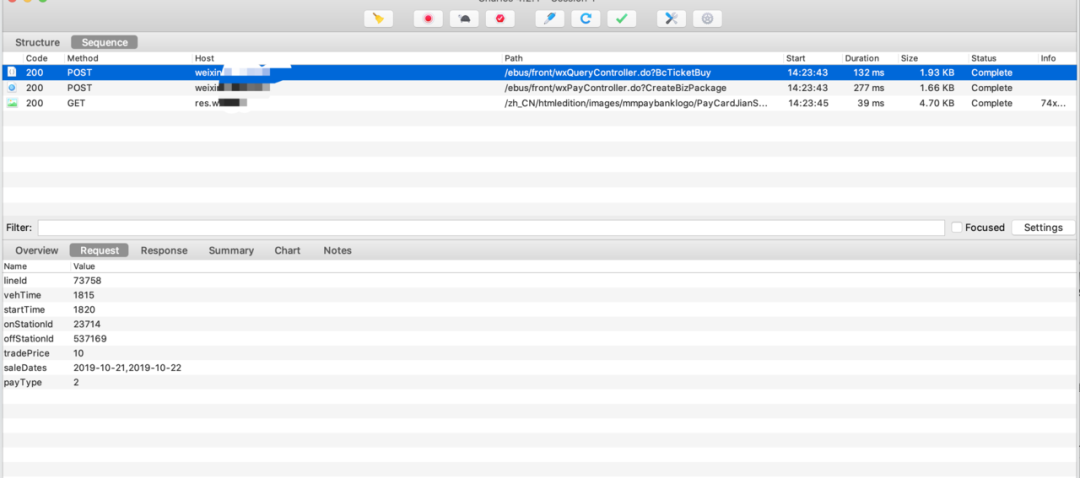The height and width of the screenshot is (478, 1080).
Task: Click the Value column header in Request
Action: (84, 266)
